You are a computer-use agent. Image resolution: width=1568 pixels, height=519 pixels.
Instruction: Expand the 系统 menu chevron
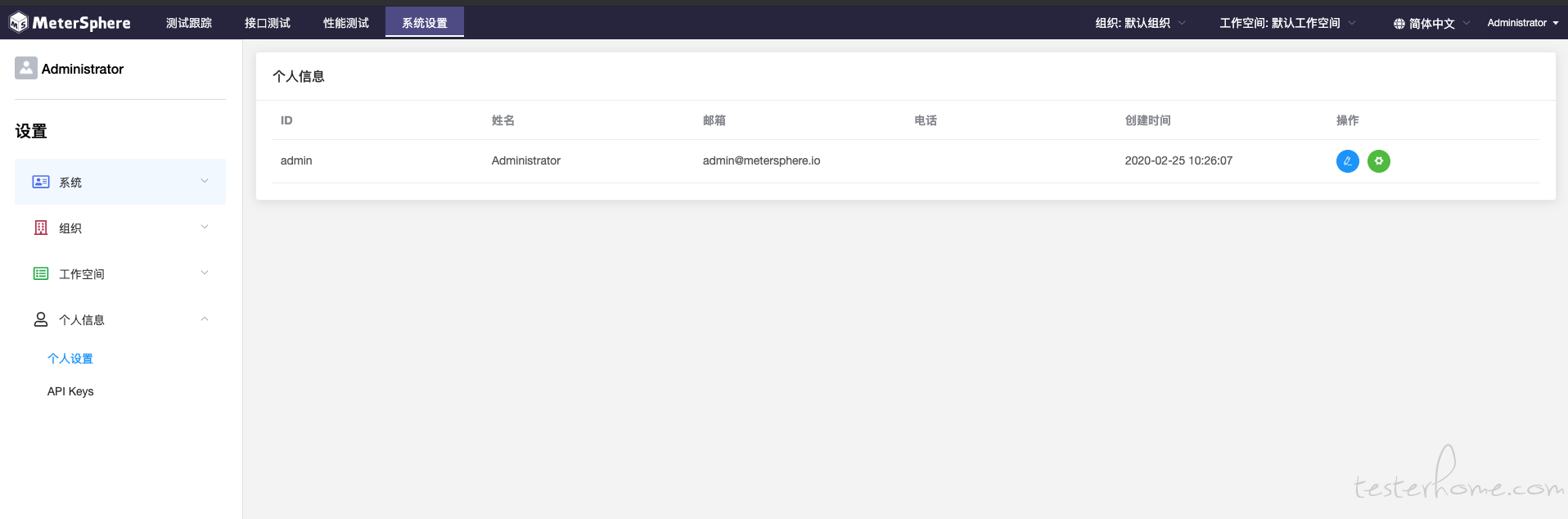click(x=205, y=181)
